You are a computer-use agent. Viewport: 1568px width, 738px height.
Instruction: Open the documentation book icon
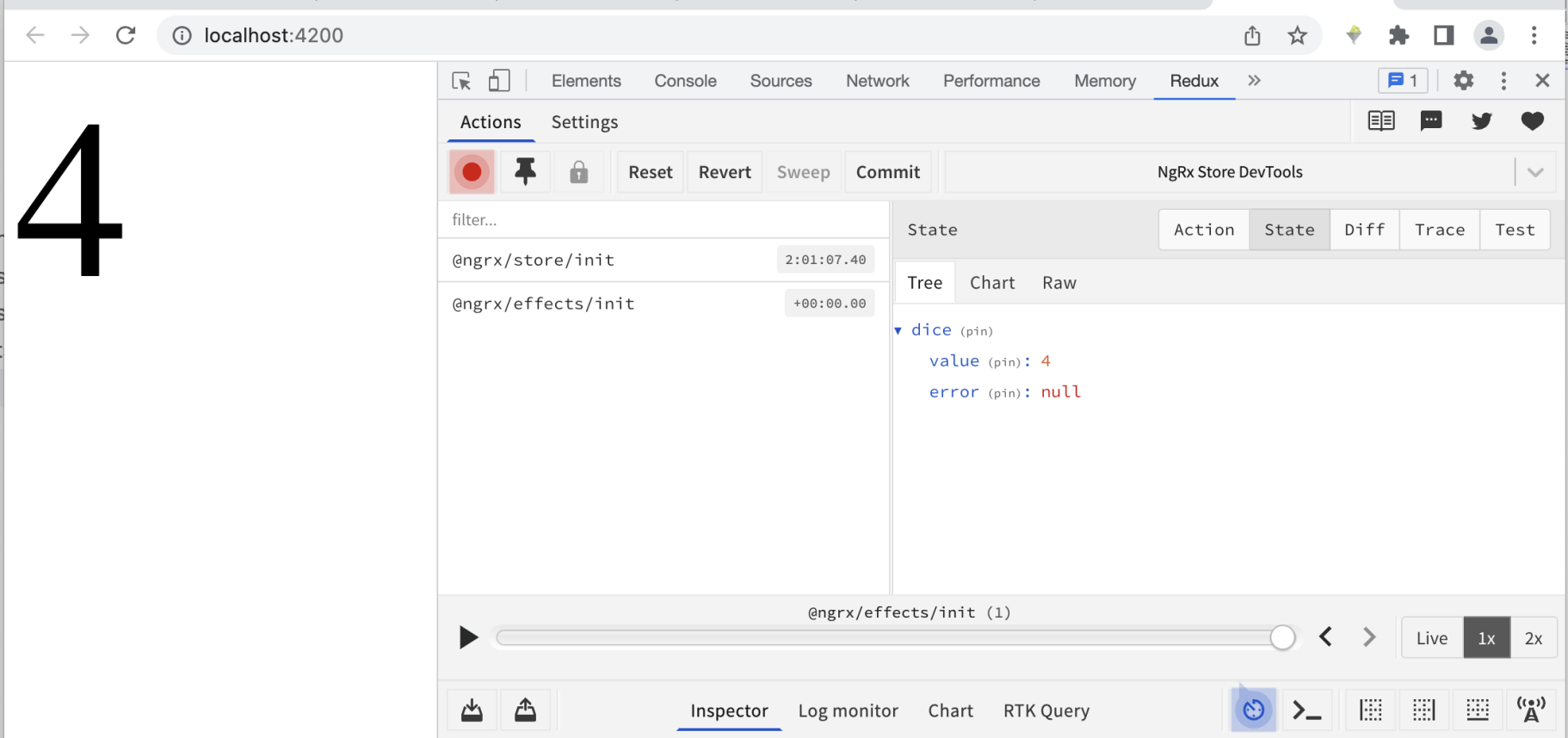click(1380, 121)
